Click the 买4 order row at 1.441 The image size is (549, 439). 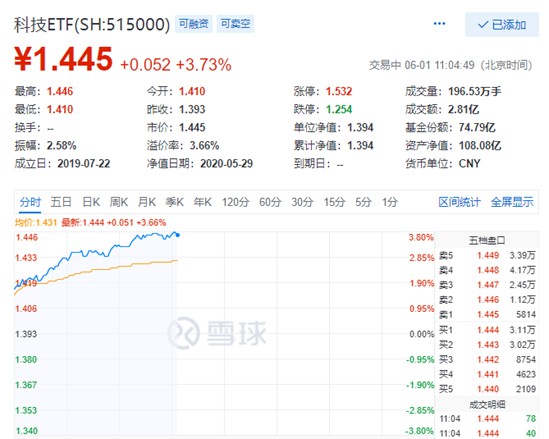[487, 374]
